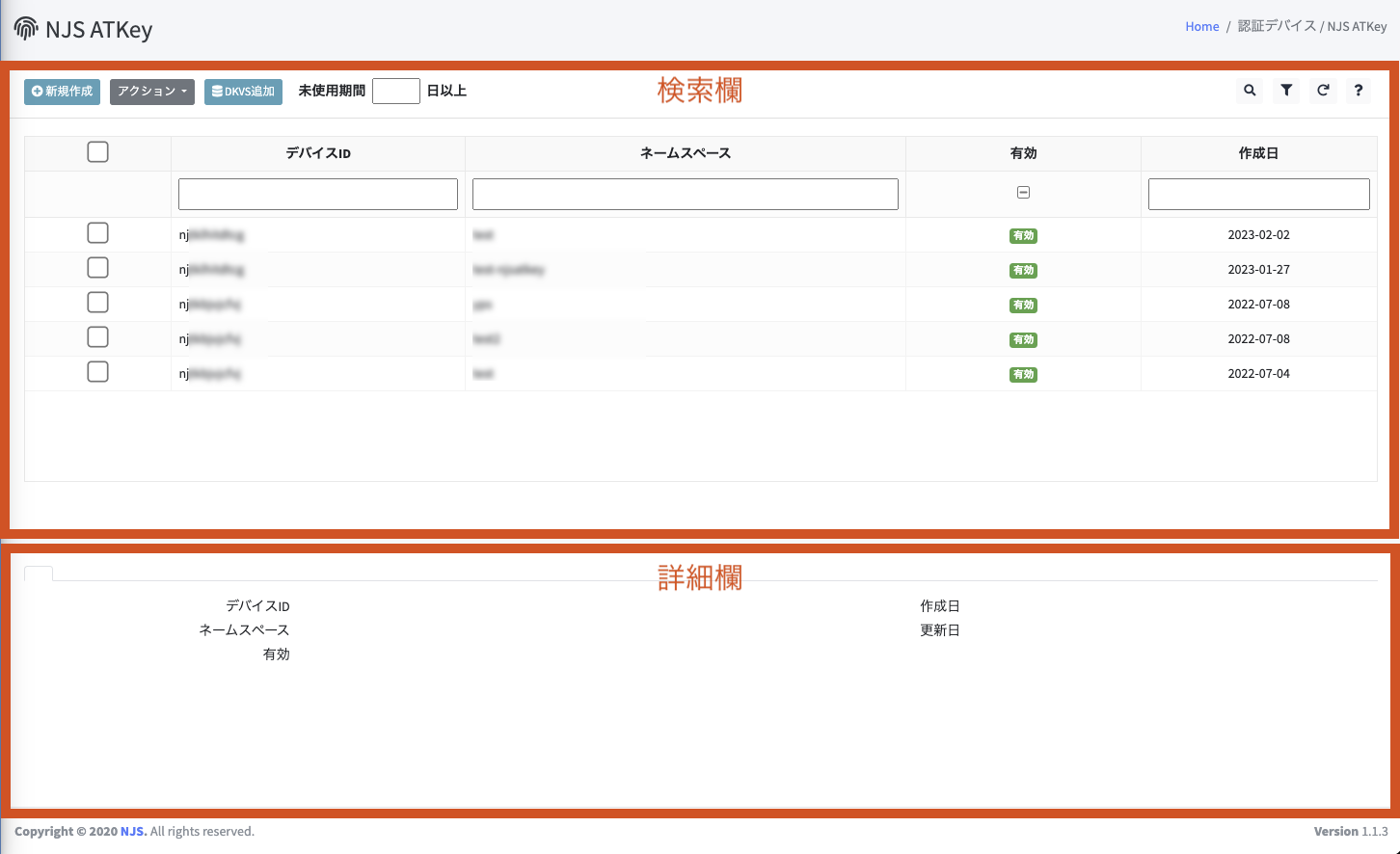Open the NJS. link in footer
1400x854 pixels.
click(133, 831)
